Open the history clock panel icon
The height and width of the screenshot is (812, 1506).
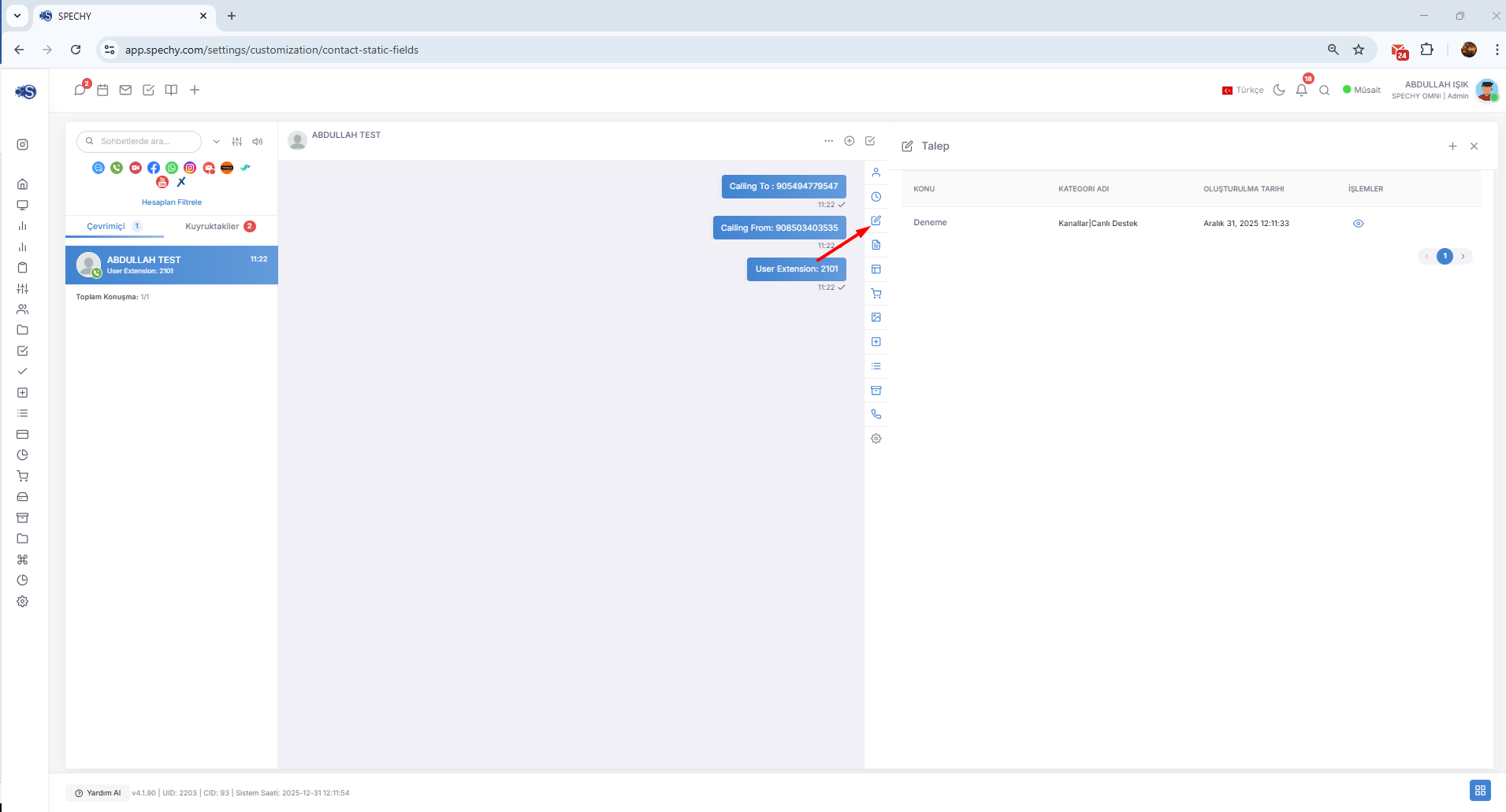coord(876,197)
